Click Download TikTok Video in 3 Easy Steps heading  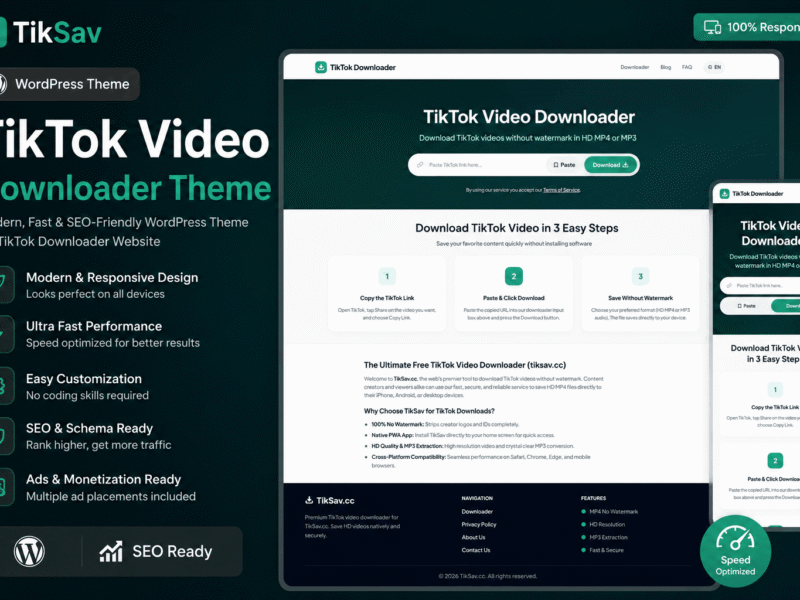click(516, 228)
